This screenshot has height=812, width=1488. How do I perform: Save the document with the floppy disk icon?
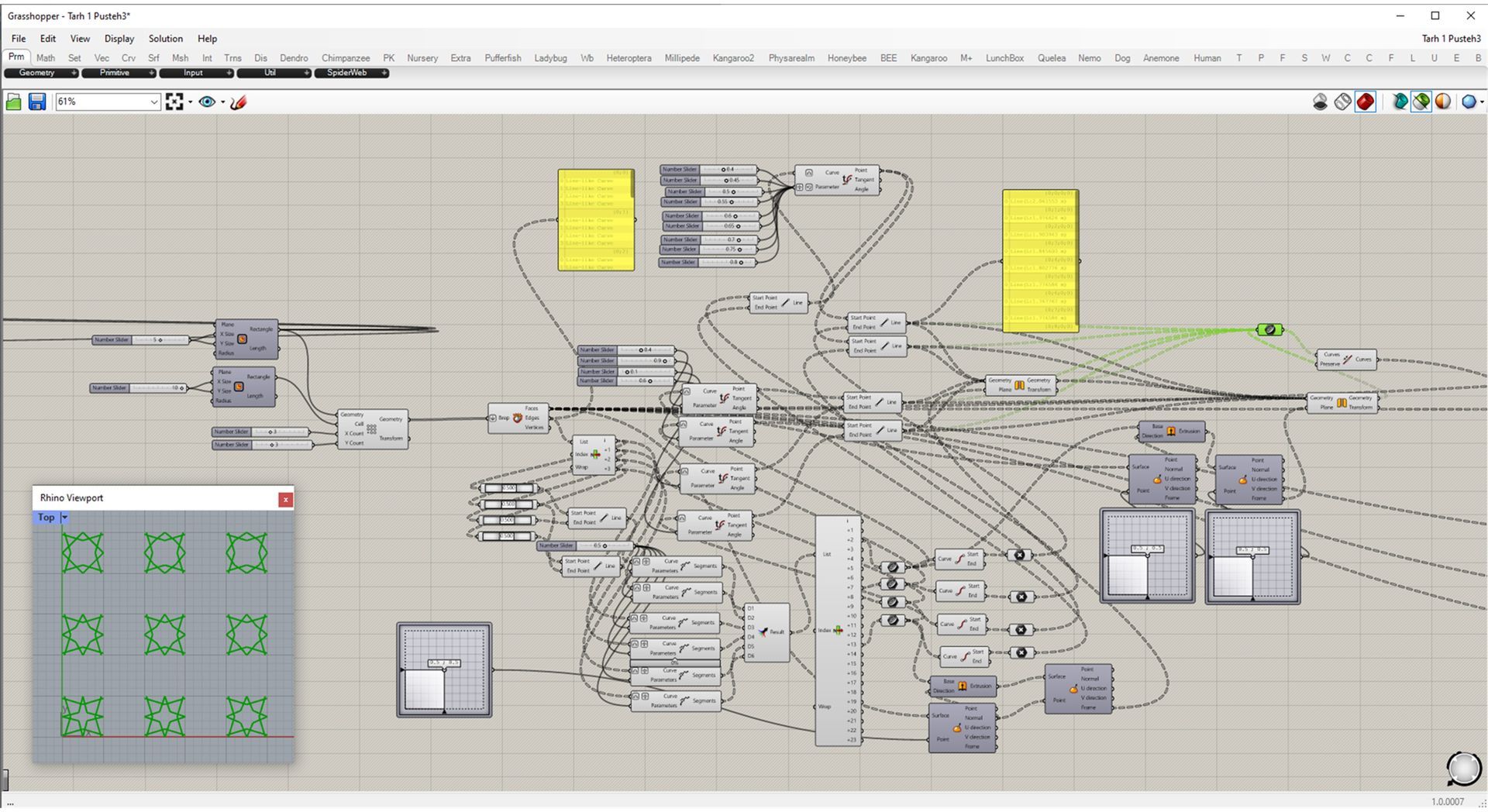click(36, 102)
